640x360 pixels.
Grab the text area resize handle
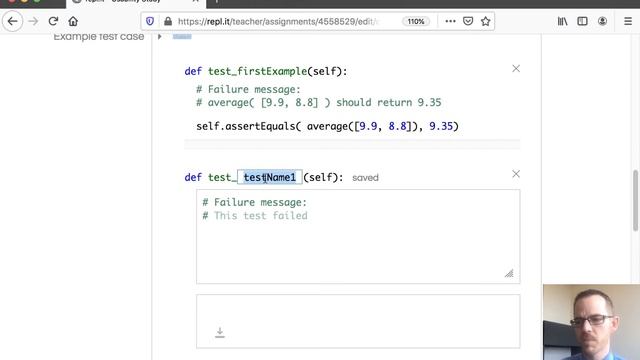pos(509,273)
